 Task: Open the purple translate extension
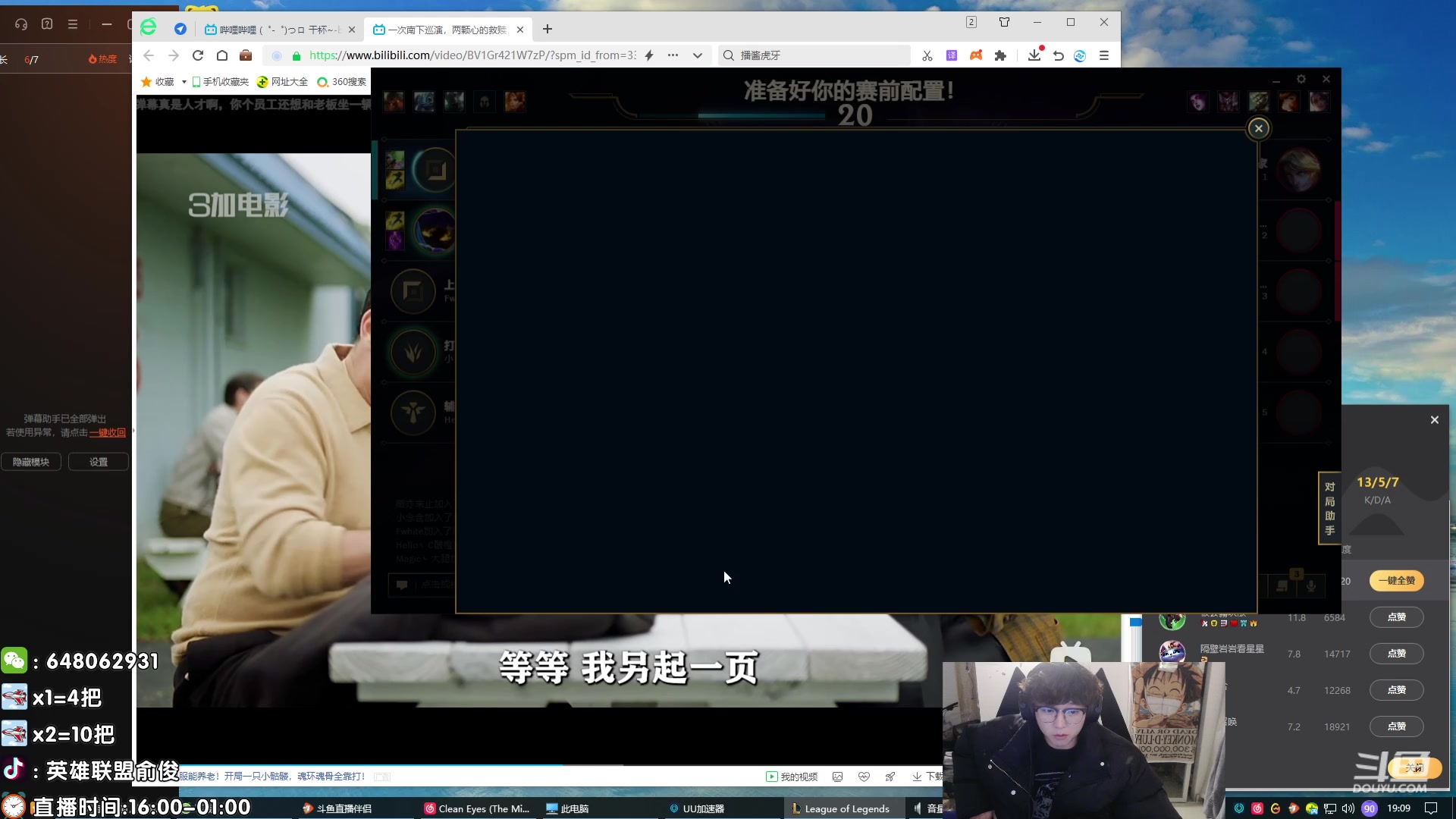[x=952, y=55]
